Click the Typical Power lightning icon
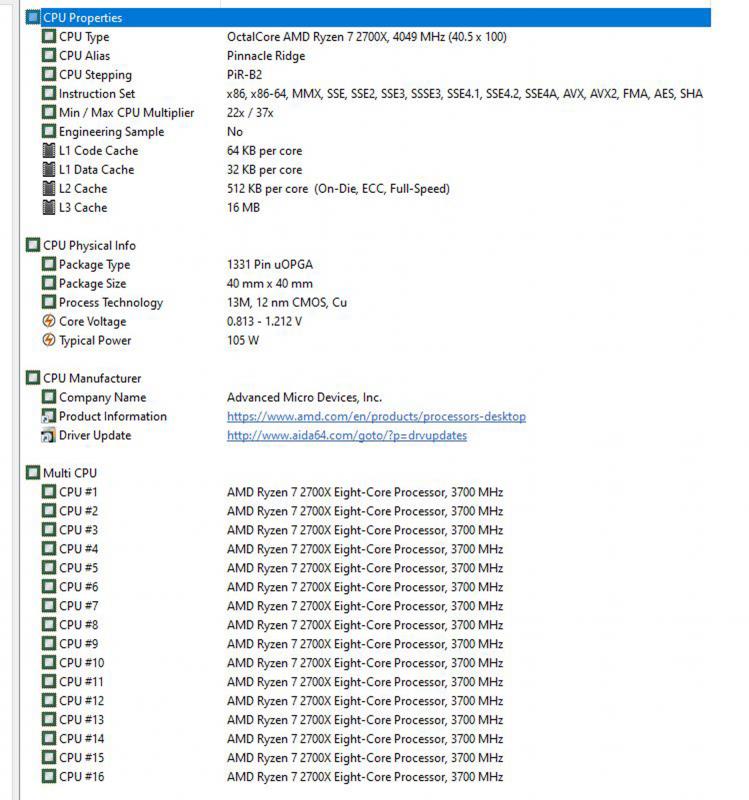Screen dimensions: 749x800 [48, 340]
